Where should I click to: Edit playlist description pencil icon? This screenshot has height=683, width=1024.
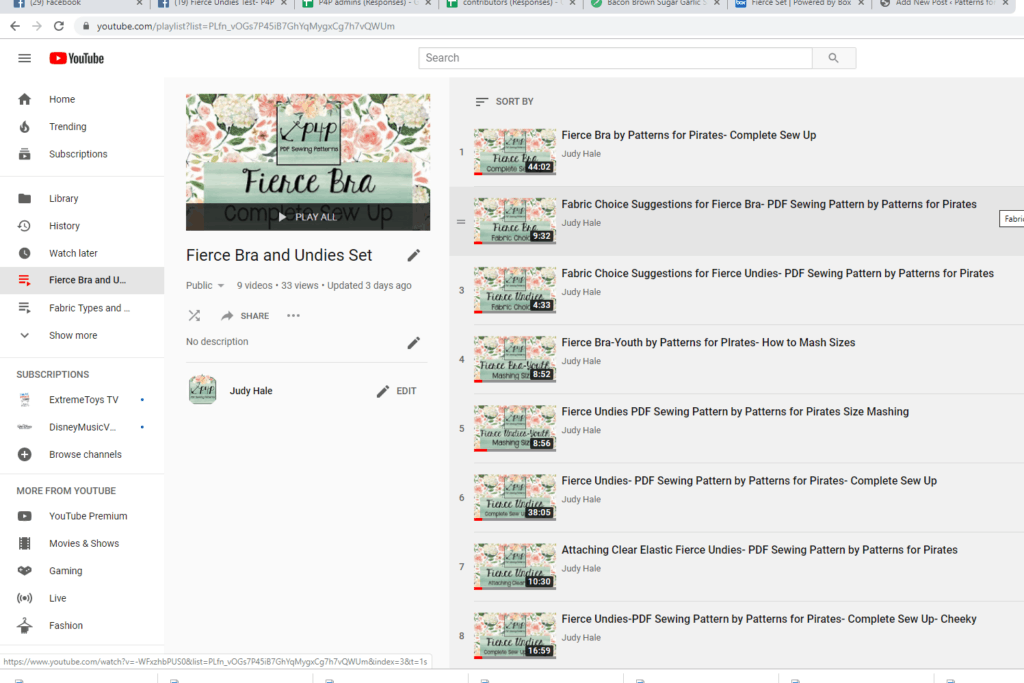coord(414,343)
